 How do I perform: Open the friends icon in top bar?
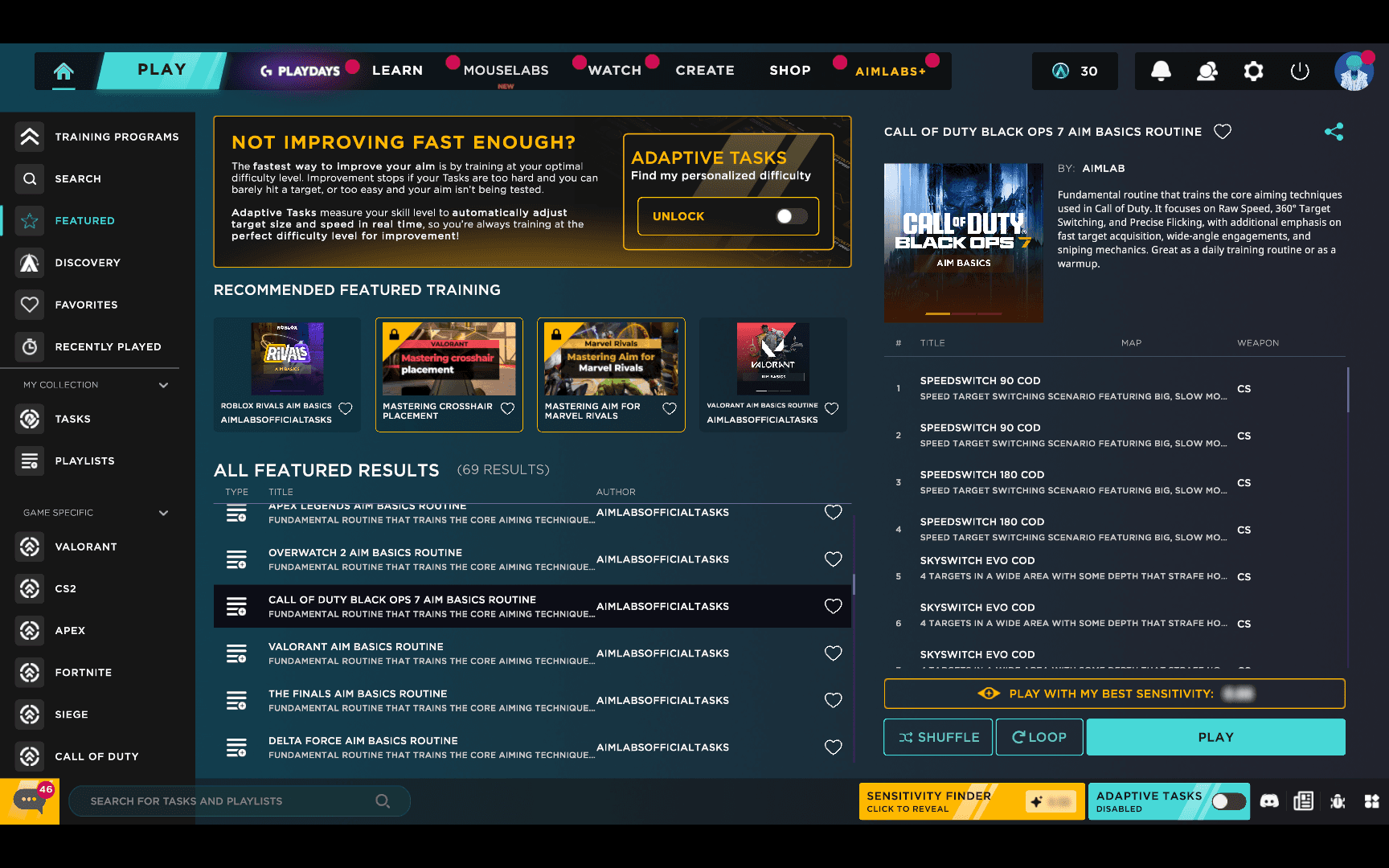point(1207,72)
